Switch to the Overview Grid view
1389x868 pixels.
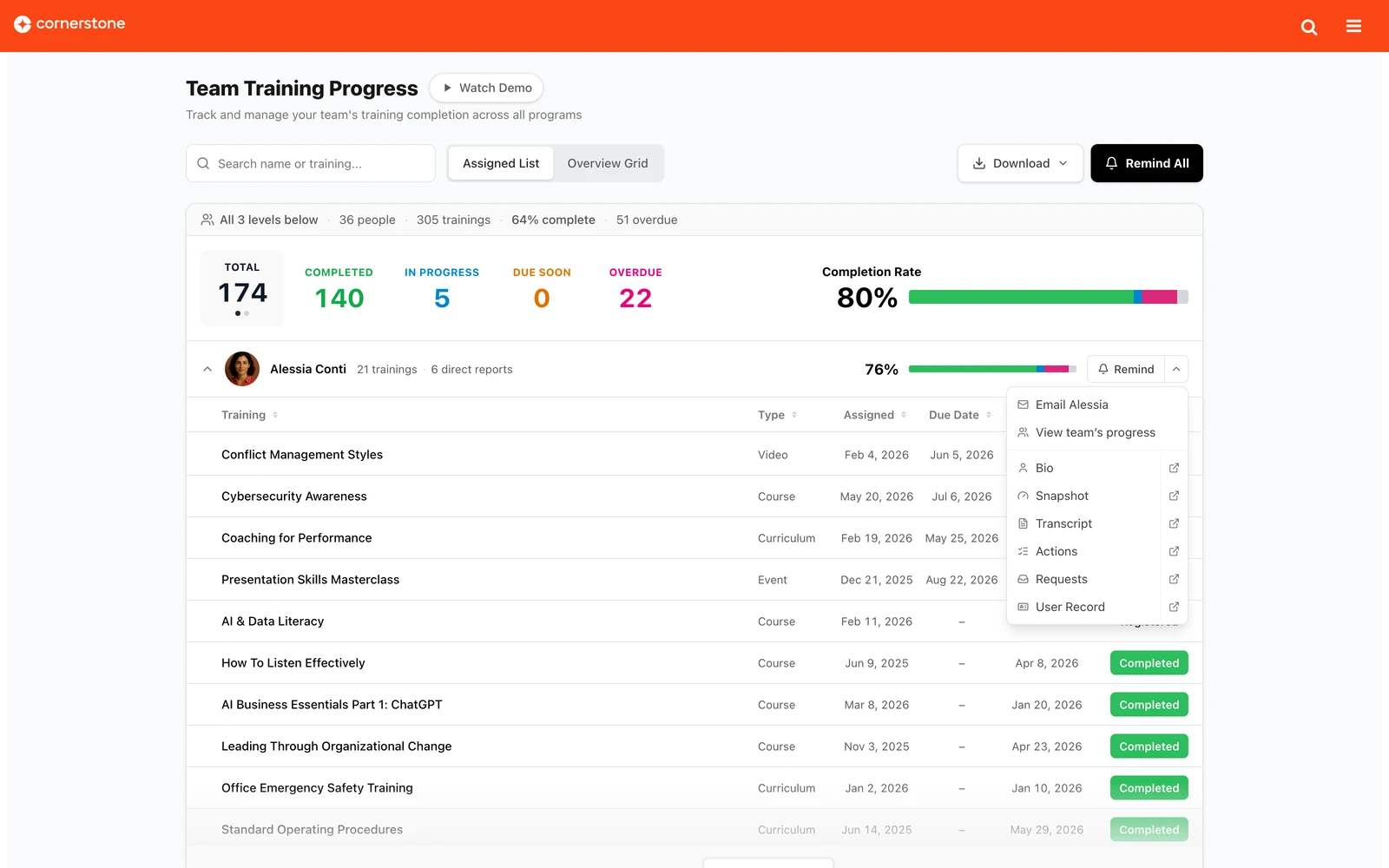tap(608, 163)
